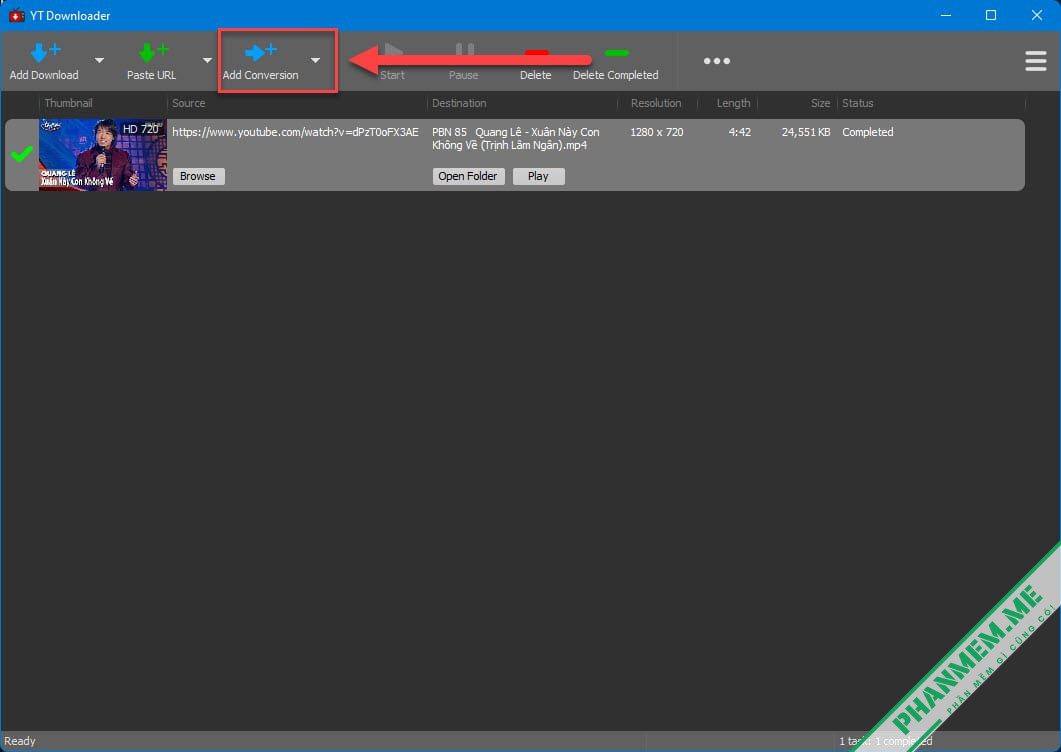Open the Paste URL dropdown arrow

(207, 60)
